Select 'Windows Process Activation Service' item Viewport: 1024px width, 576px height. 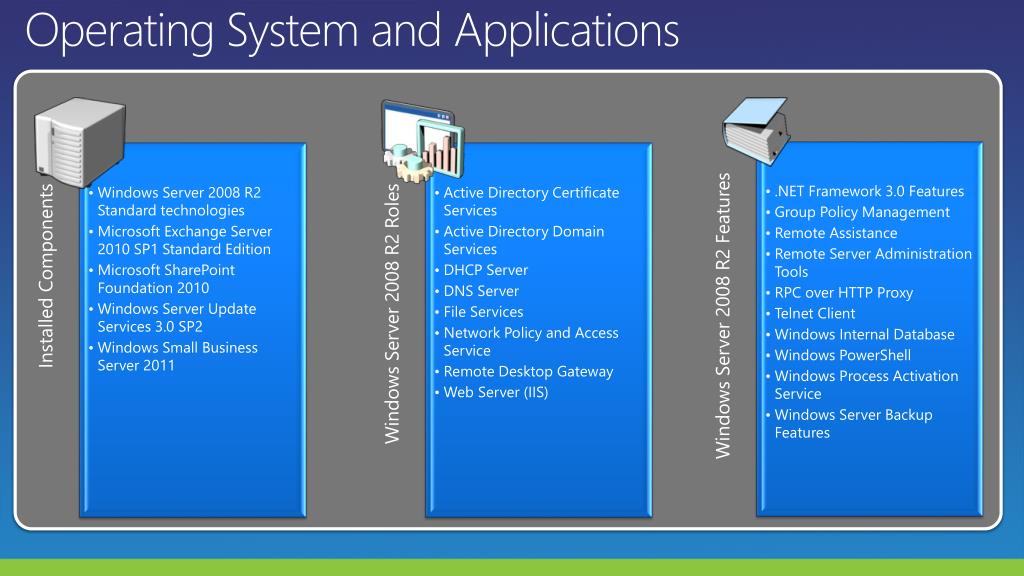click(866, 385)
